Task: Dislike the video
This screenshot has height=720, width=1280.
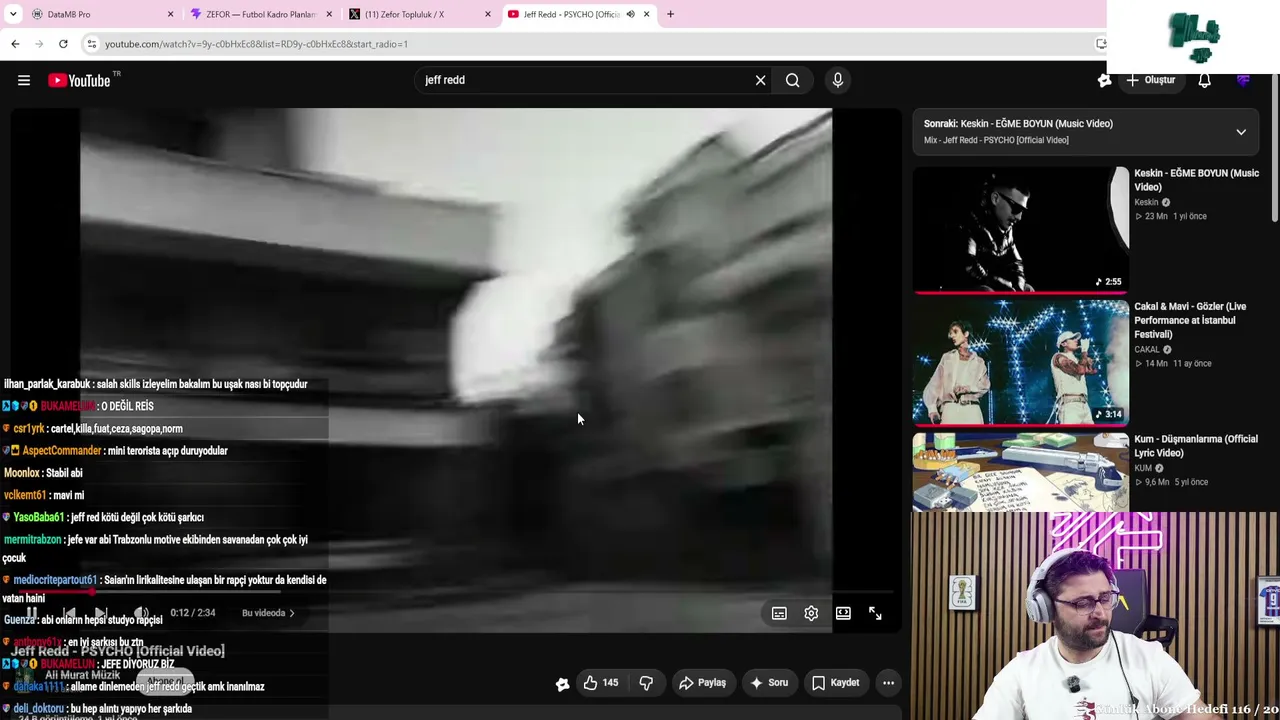Action: tap(646, 683)
